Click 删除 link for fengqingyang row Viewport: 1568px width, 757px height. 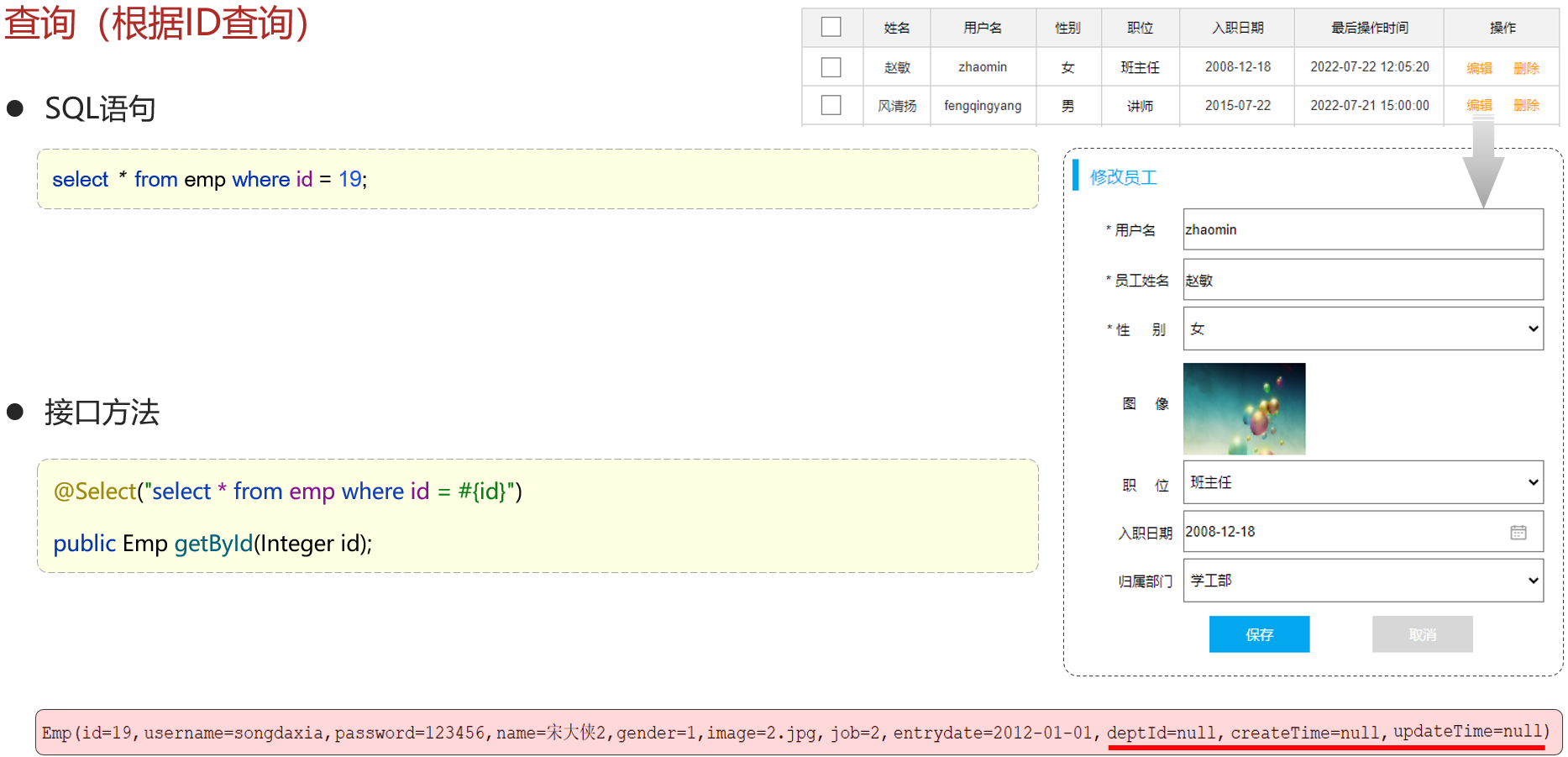coord(1526,105)
